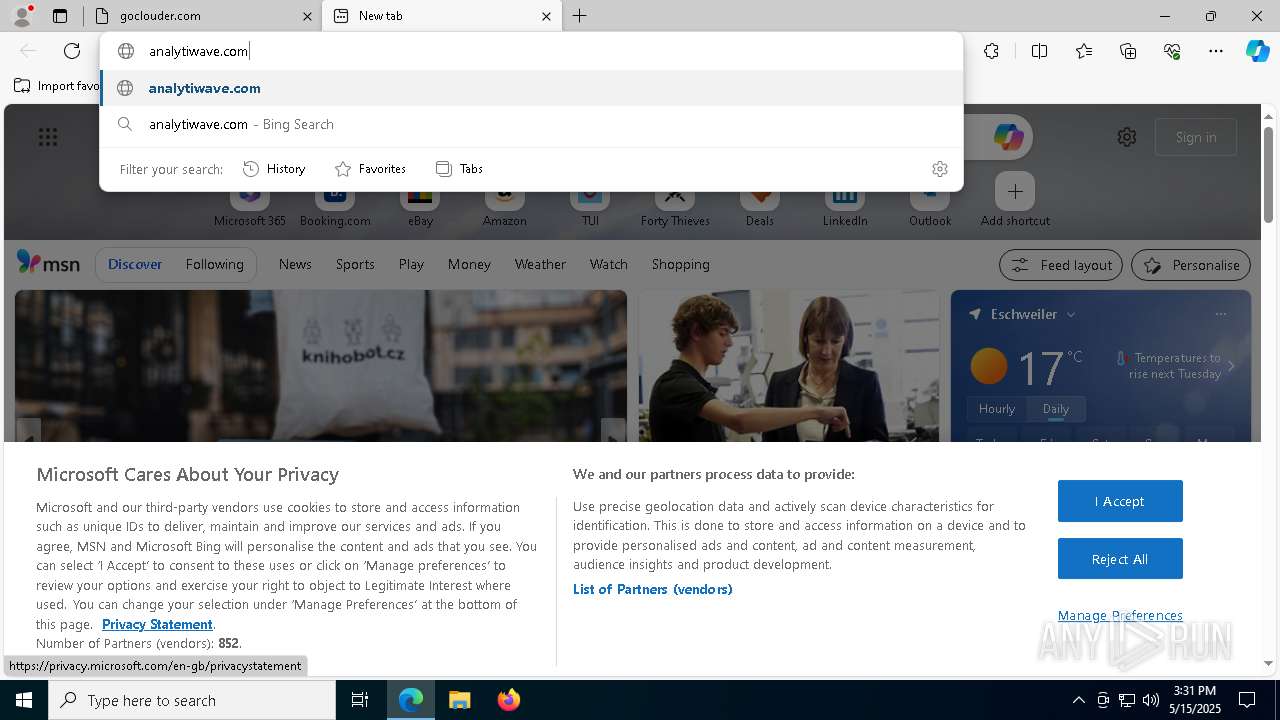Filter search by Tabs
This screenshot has width=1280, height=720.
tap(460, 169)
